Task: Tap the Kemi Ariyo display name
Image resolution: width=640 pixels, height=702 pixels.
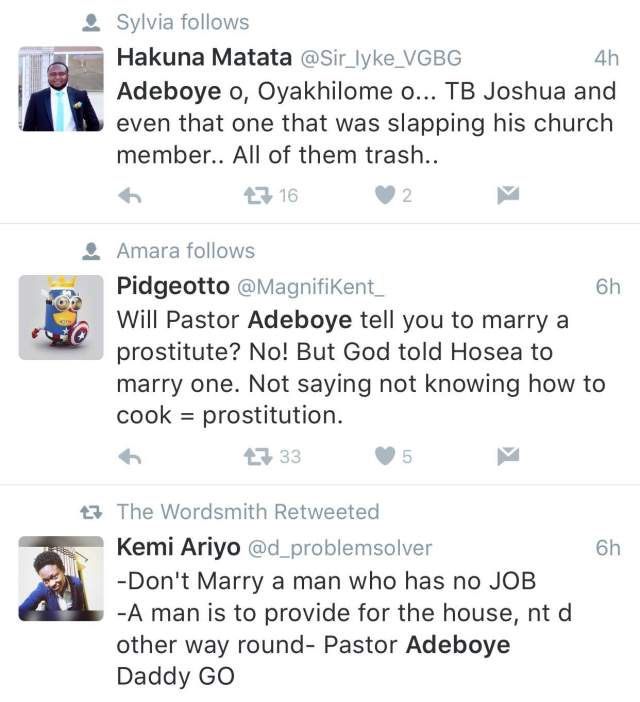Action: click(178, 547)
